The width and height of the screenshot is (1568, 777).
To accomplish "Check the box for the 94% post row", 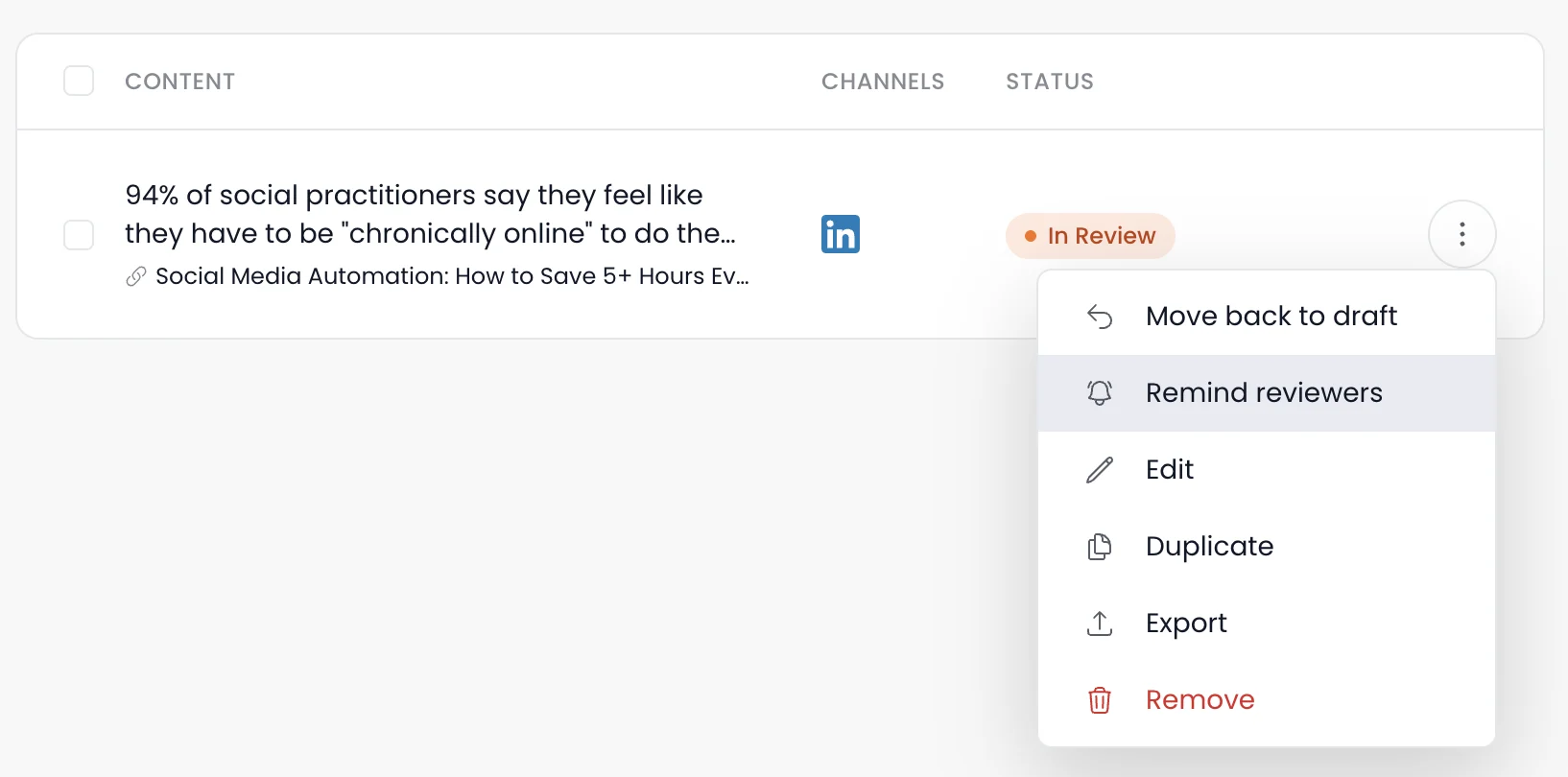I will 79,234.
